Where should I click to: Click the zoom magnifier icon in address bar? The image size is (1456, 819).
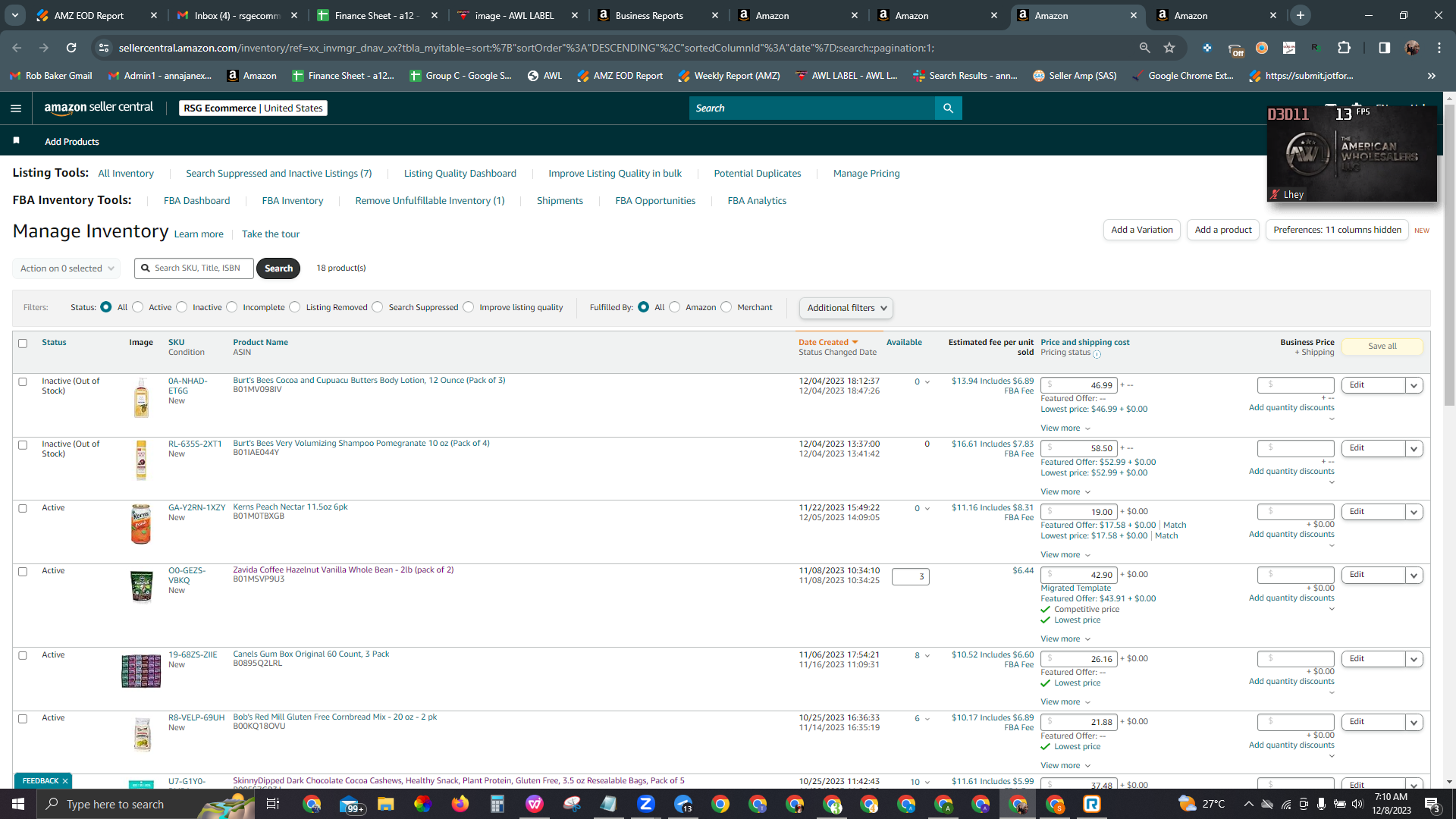point(1144,48)
